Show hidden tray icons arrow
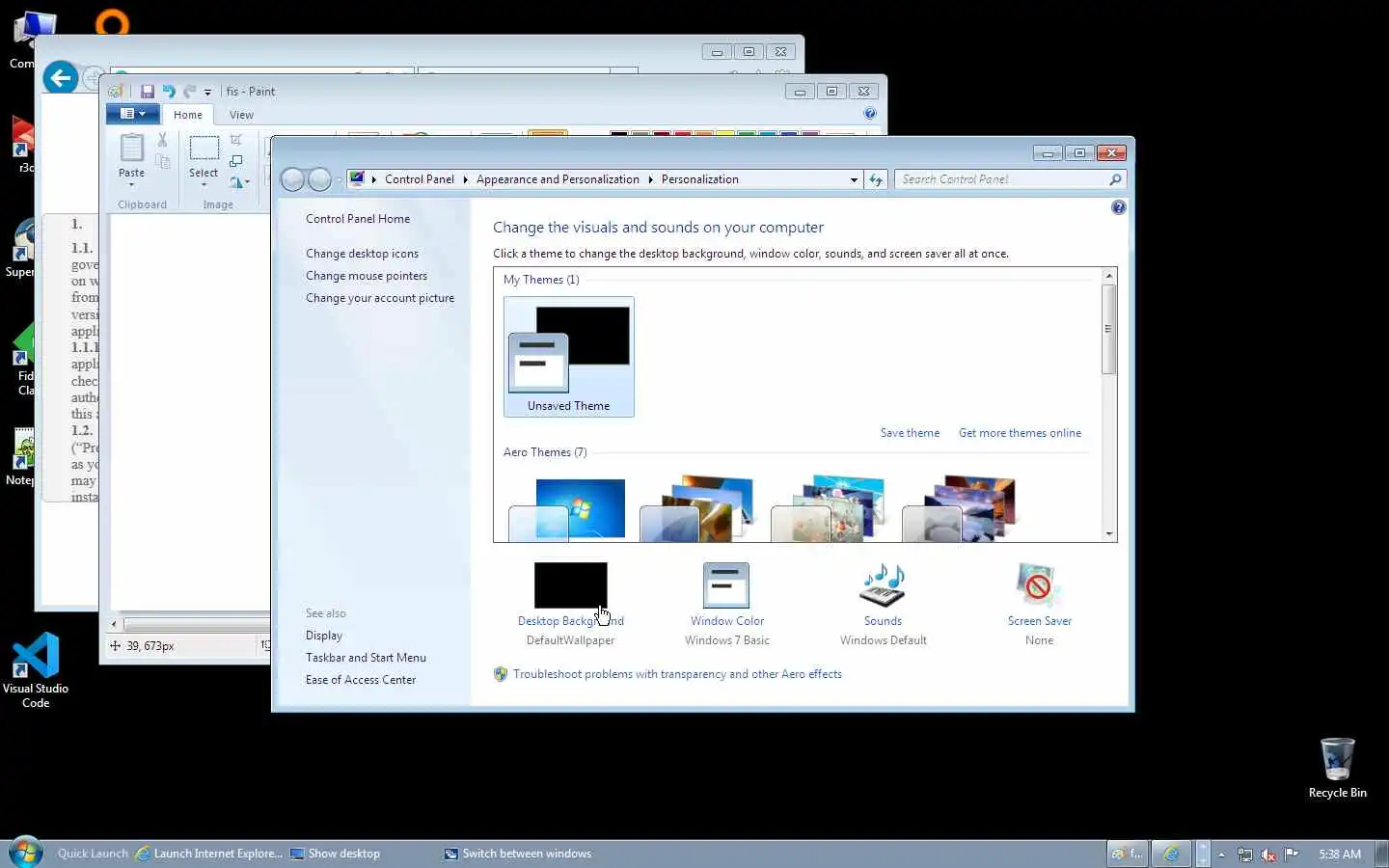This screenshot has width=1389, height=868. (1221, 854)
